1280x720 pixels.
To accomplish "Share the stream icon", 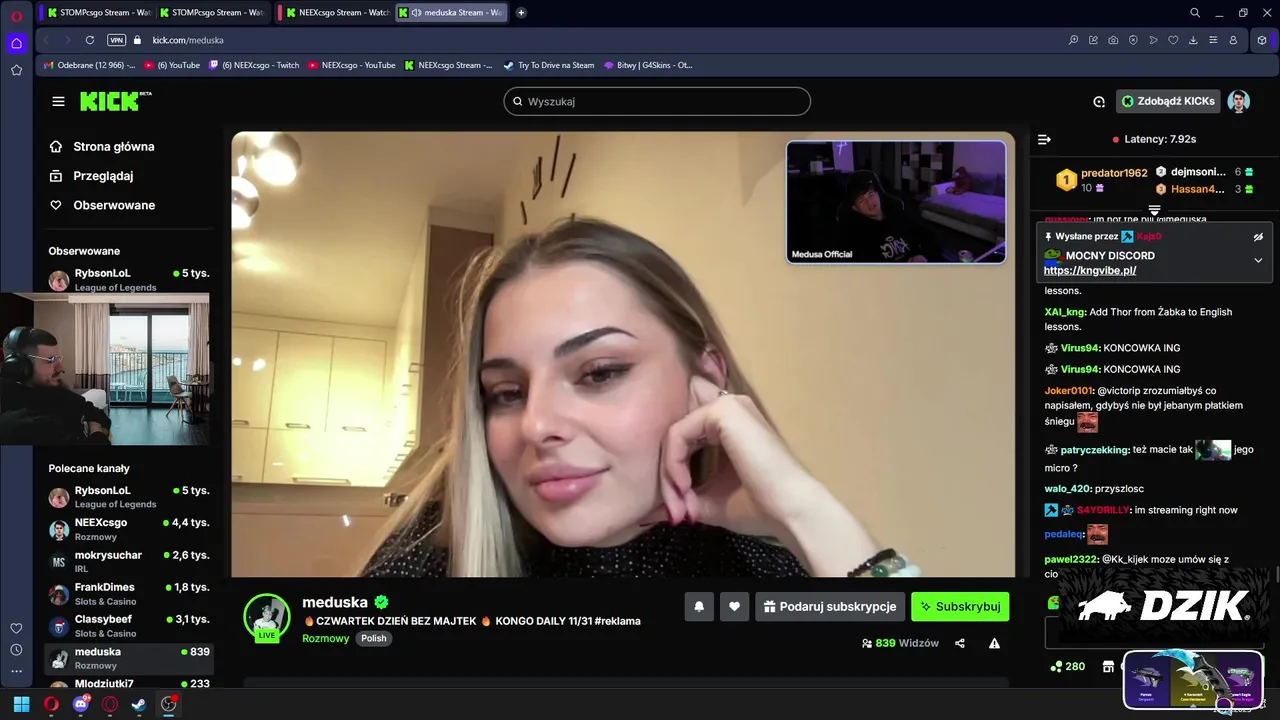I will point(960,643).
